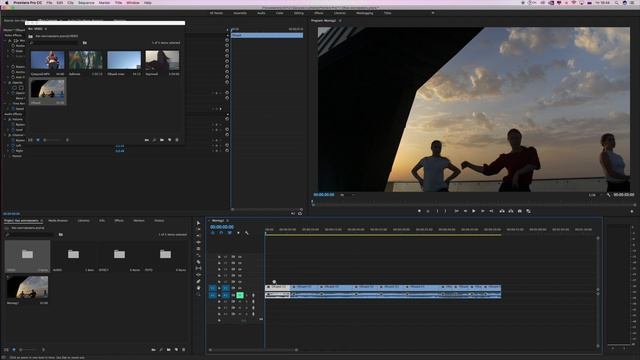
Task: Select the Hand tool
Action: [x=198, y=288]
